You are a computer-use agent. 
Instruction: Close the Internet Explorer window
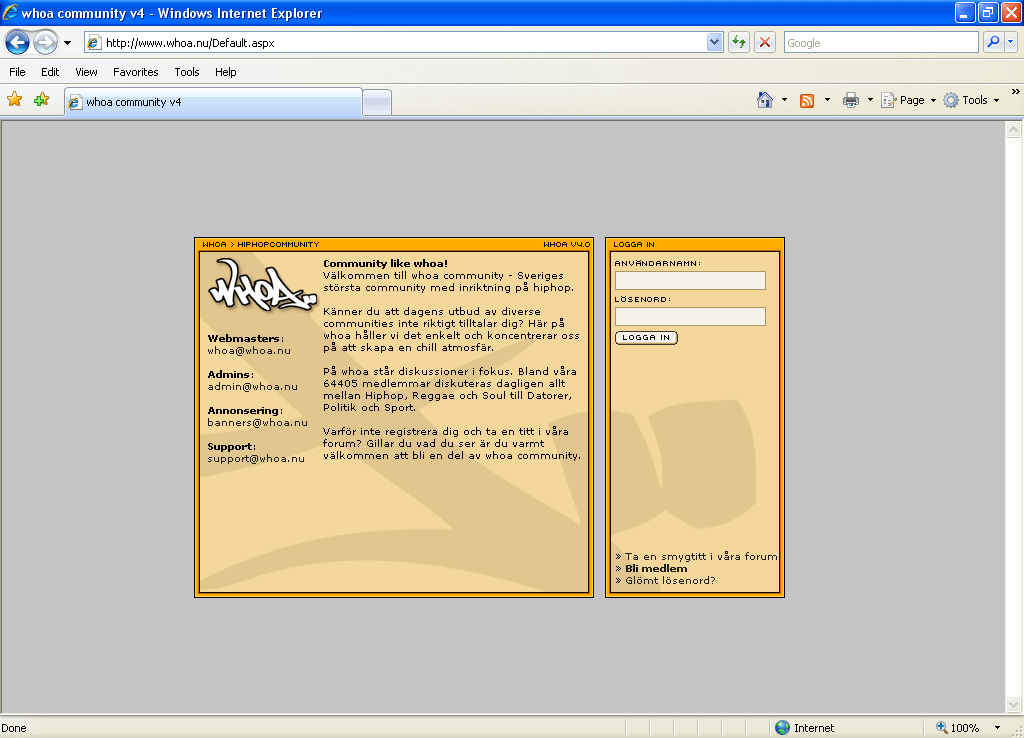[1011, 13]
